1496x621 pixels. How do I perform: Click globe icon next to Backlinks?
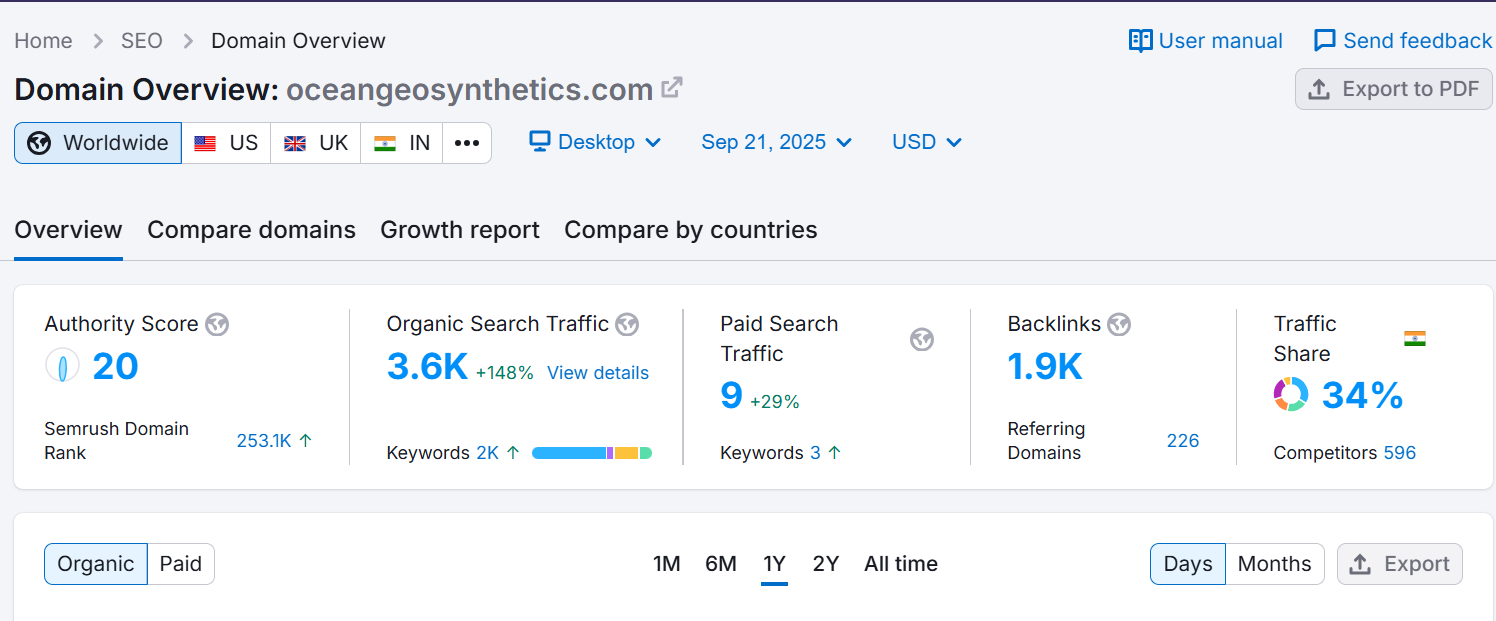pyautogui.click(x=1119, y=324)
